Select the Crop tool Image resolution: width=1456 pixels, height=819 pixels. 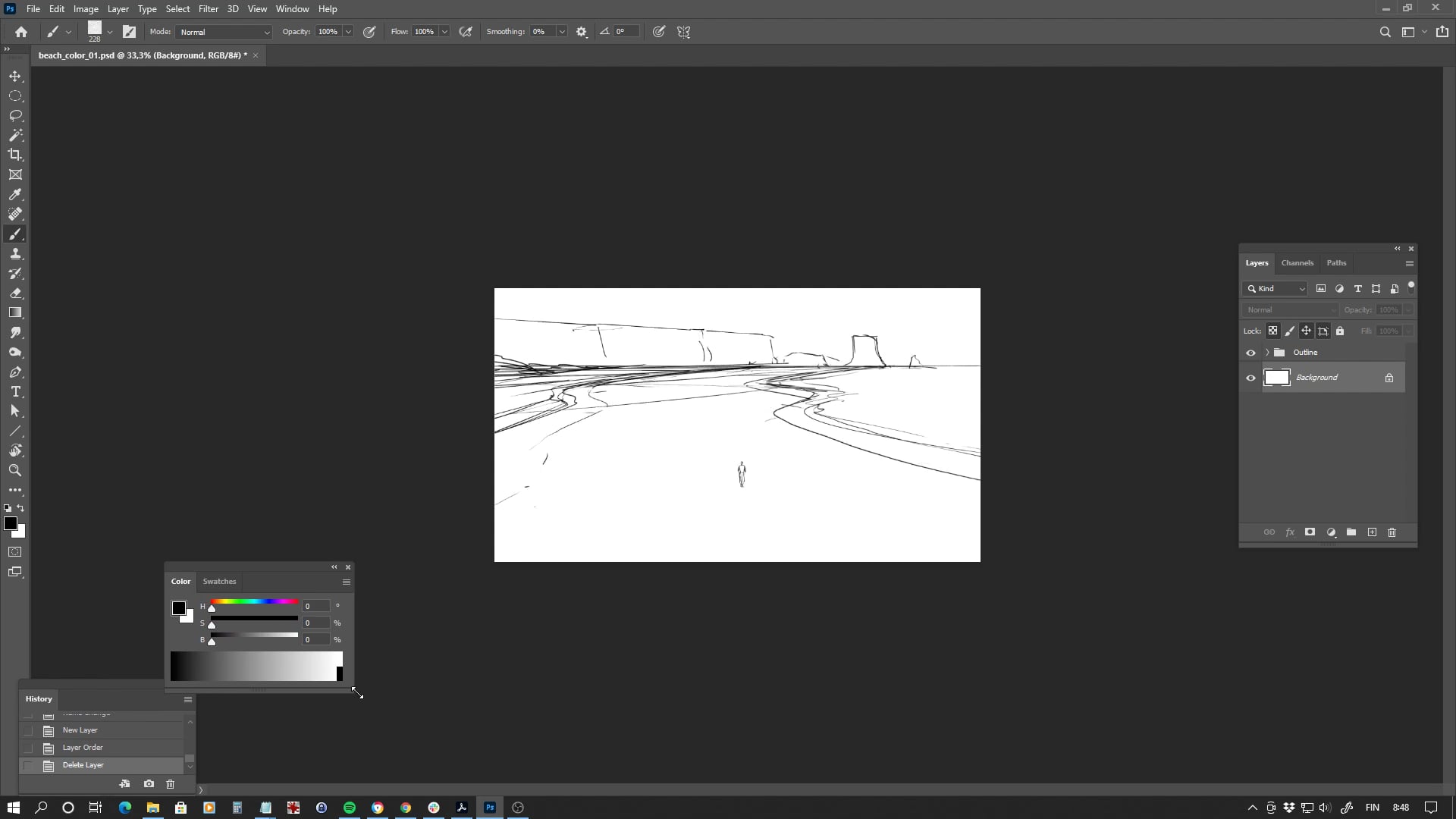[15, 155]
